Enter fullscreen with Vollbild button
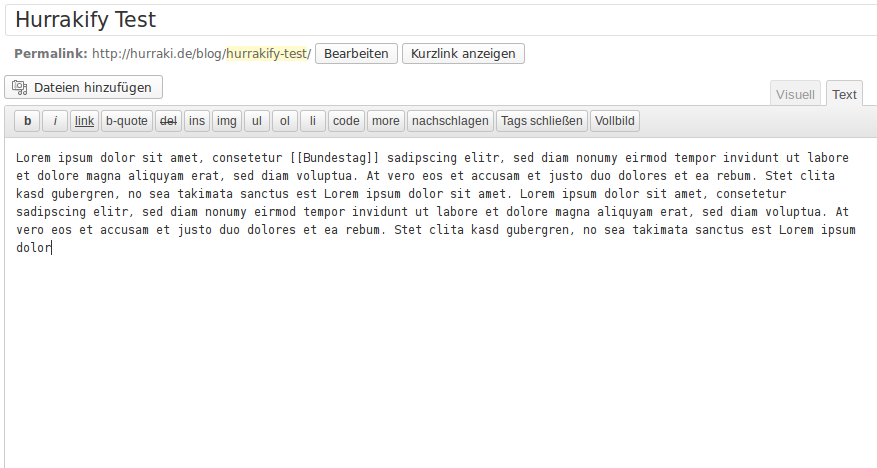The image size is (877, 468). pos(615,121)
